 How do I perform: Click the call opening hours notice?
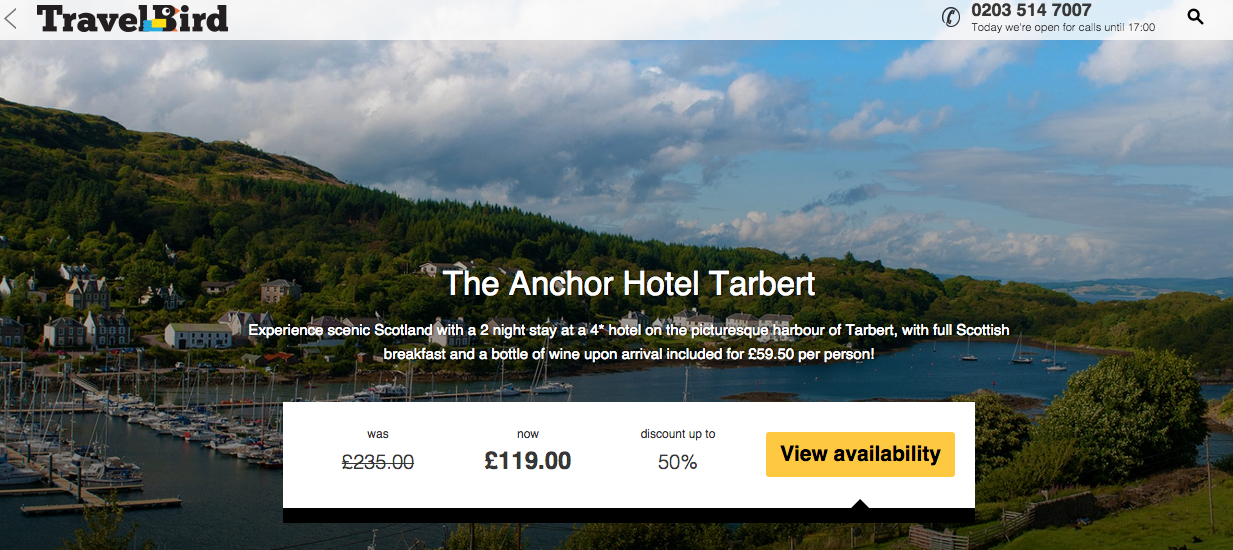tap(1063, 28)
